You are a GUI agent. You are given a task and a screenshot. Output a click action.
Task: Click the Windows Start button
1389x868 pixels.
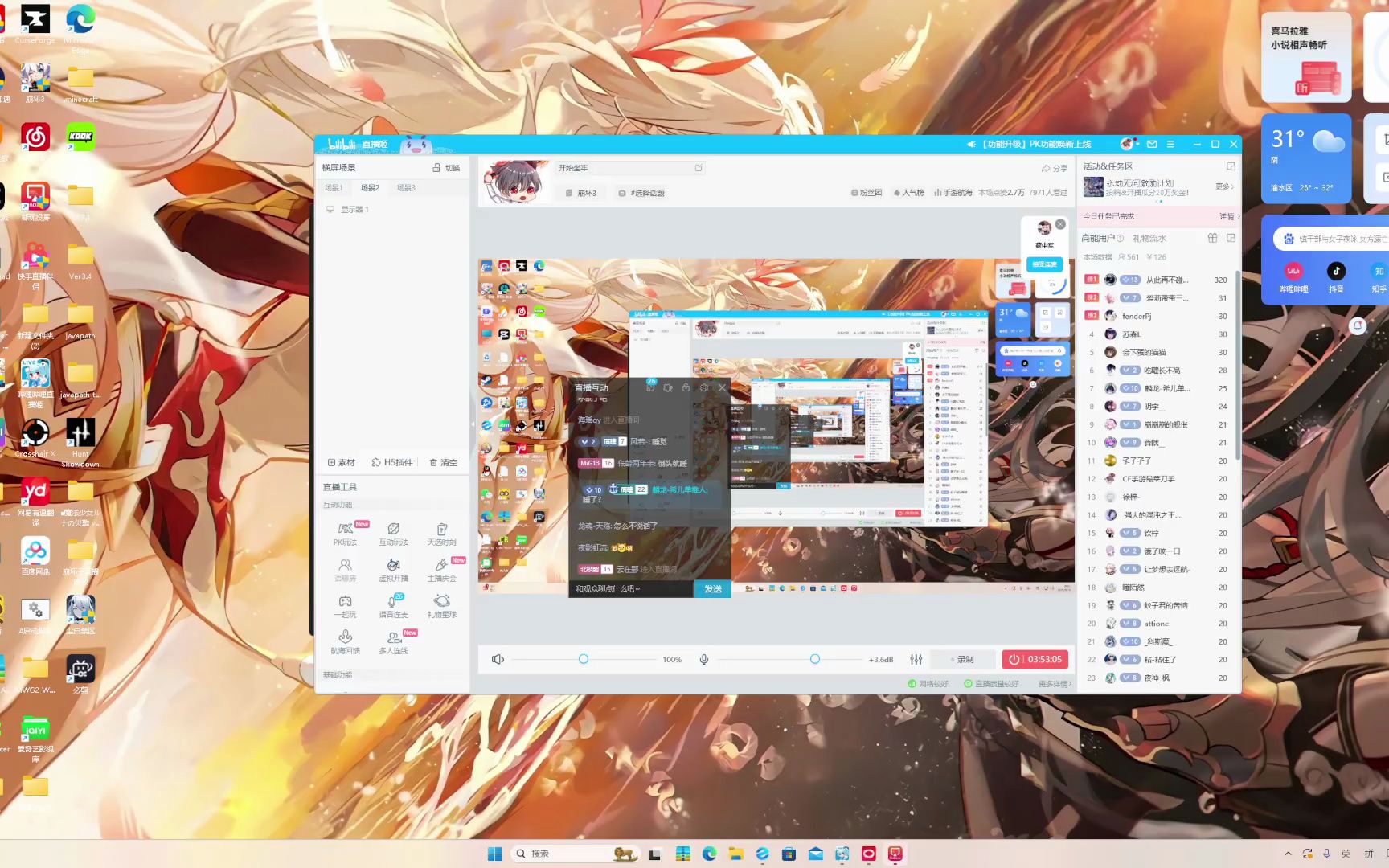[494, 854]
